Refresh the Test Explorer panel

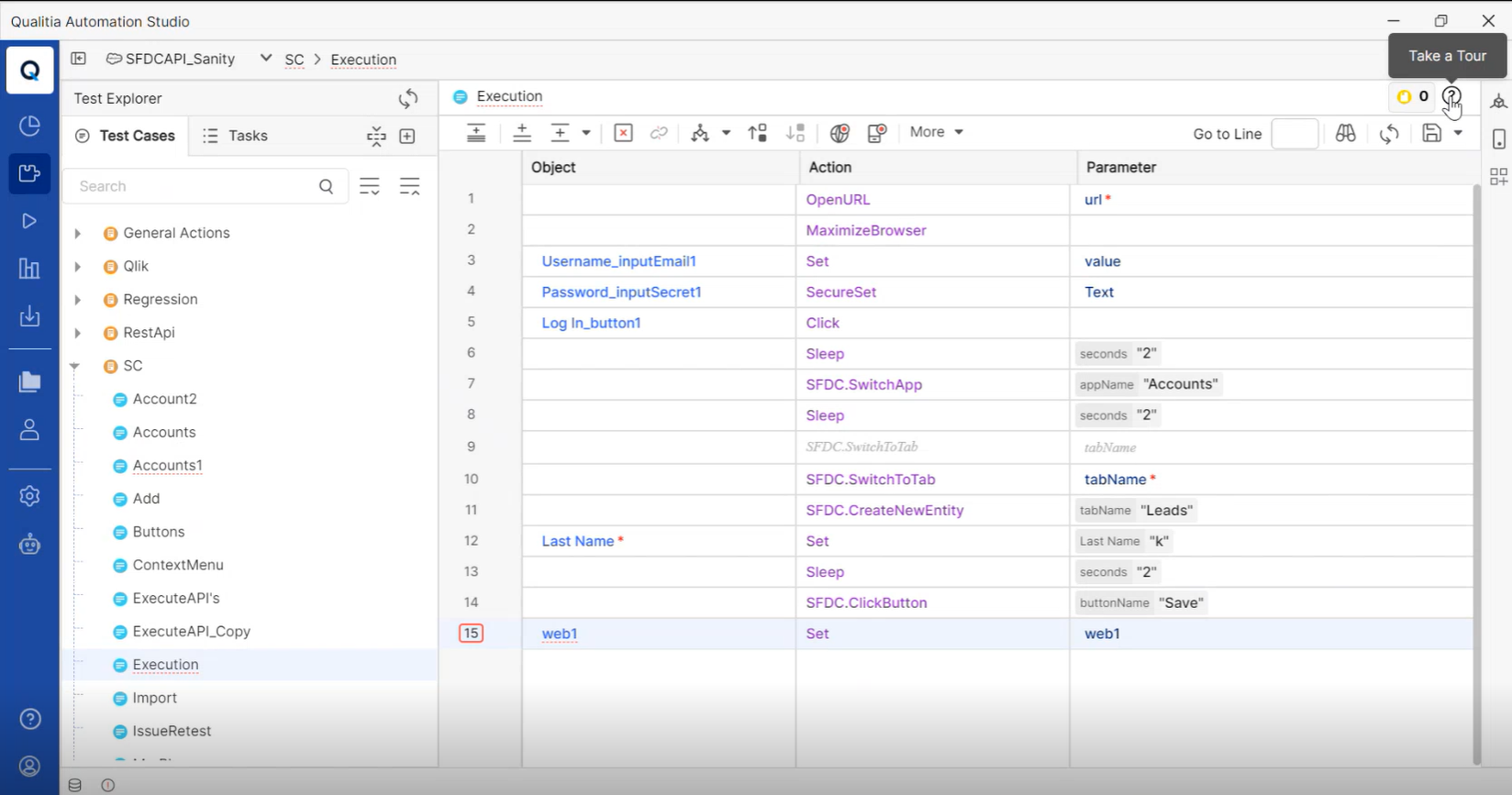click(x=408, y=98)
